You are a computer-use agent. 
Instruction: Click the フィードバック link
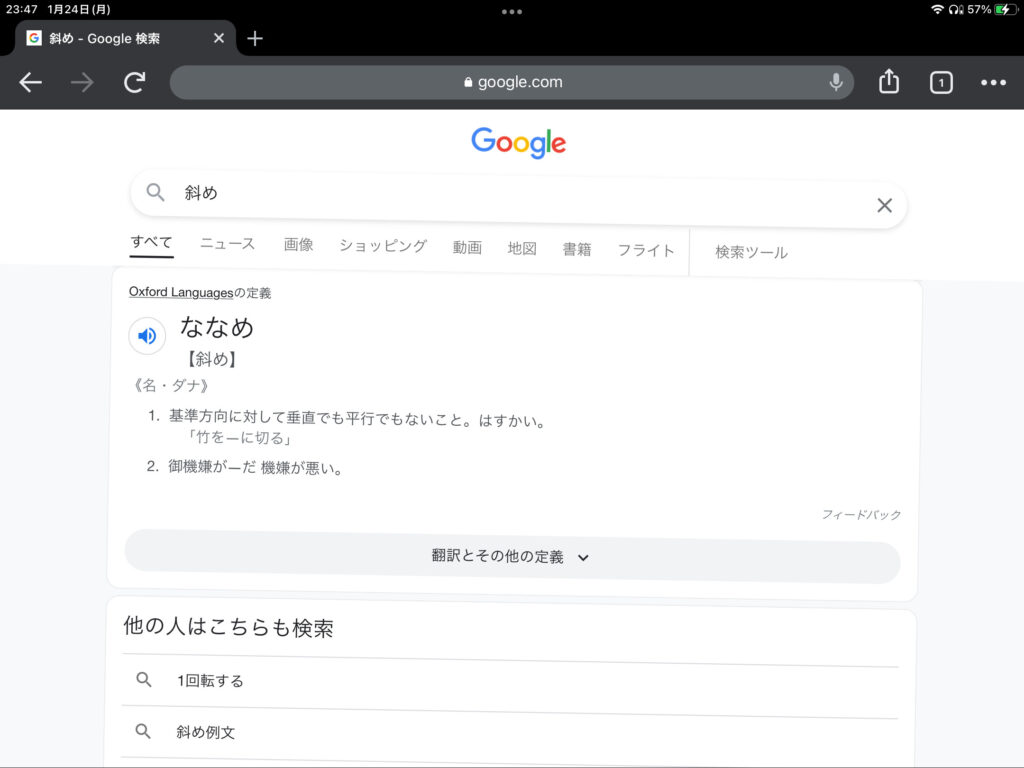point(861,515)
